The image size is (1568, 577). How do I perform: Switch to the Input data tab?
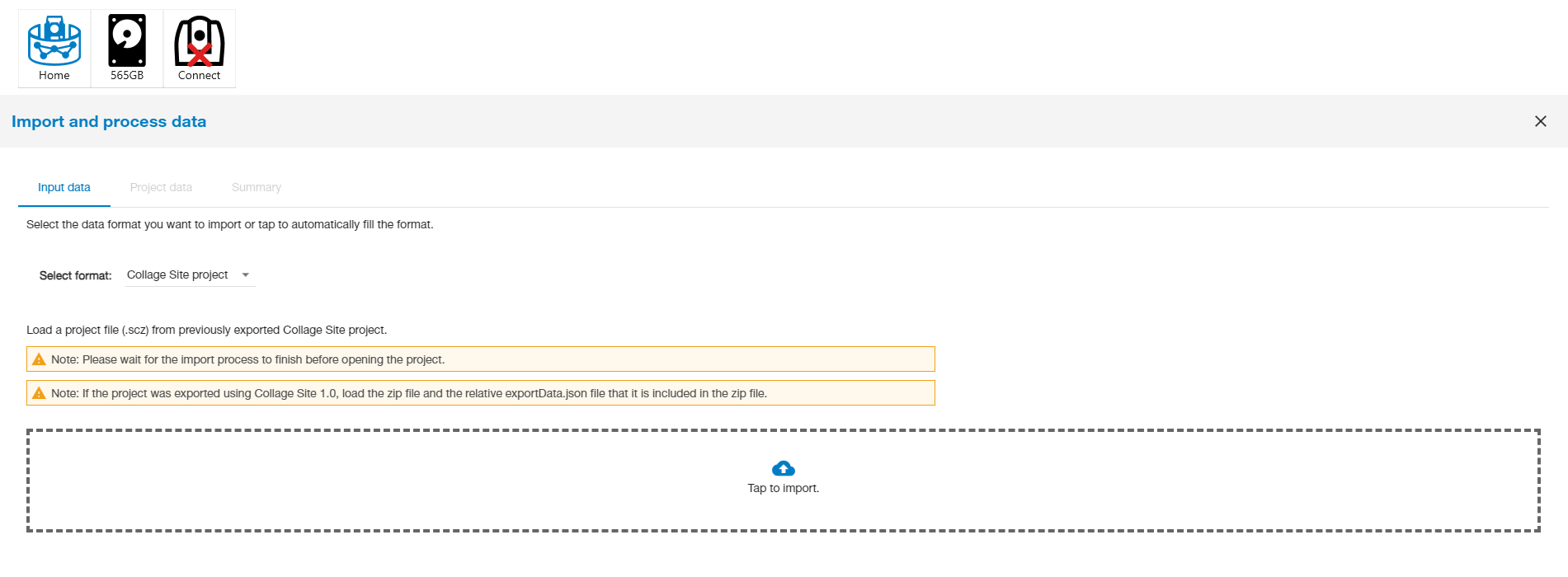pos(64,188)
